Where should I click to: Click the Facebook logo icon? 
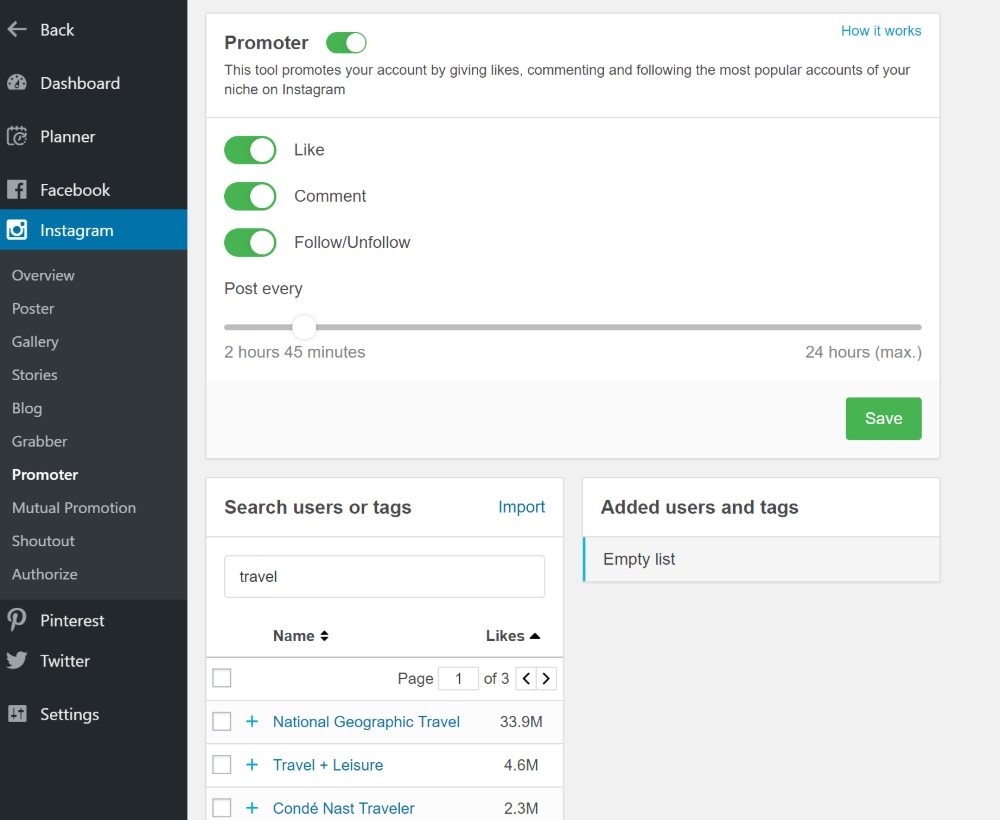(x=17, y=189)
